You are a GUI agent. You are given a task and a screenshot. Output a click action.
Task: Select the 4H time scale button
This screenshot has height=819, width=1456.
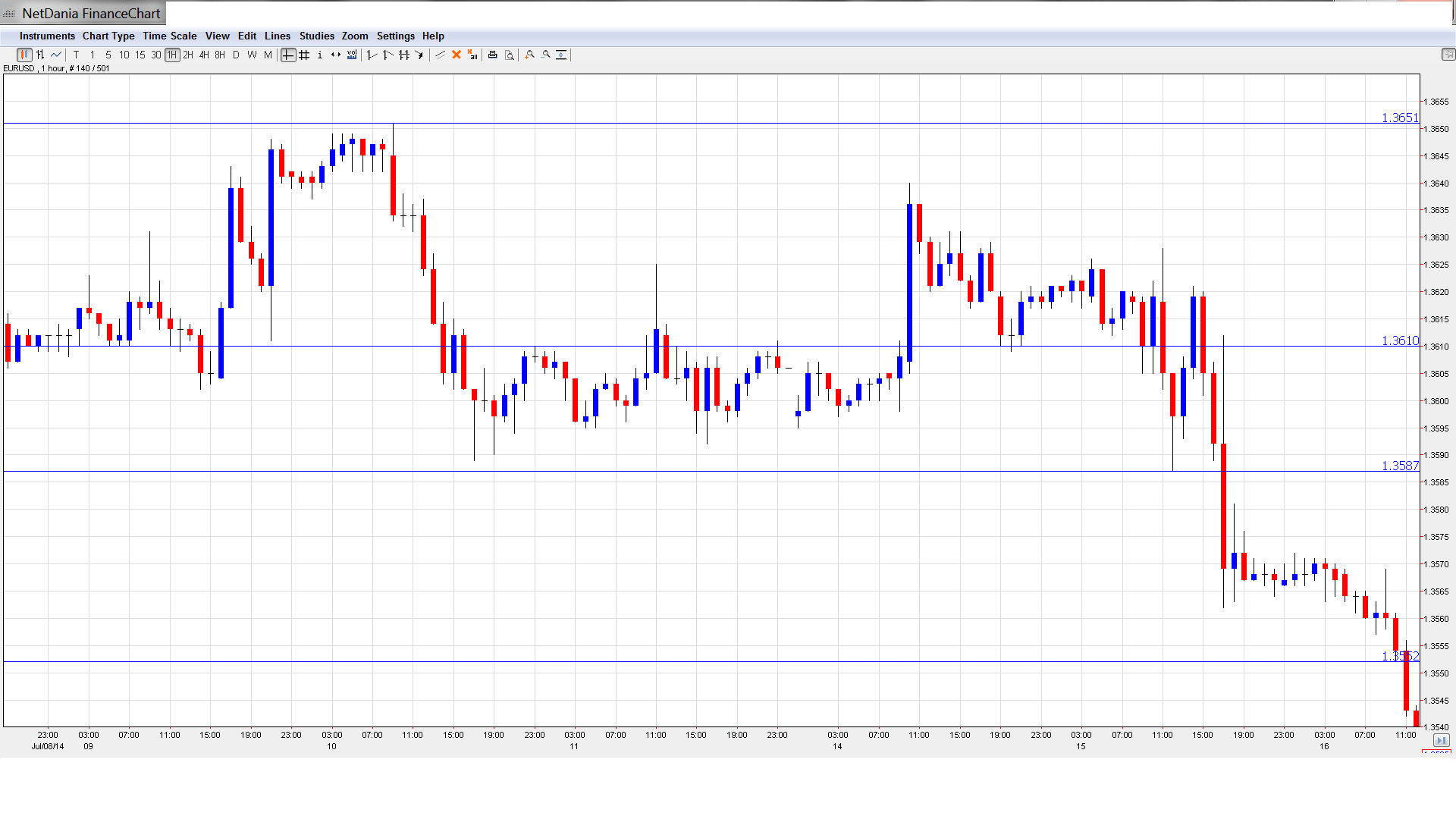204,55
